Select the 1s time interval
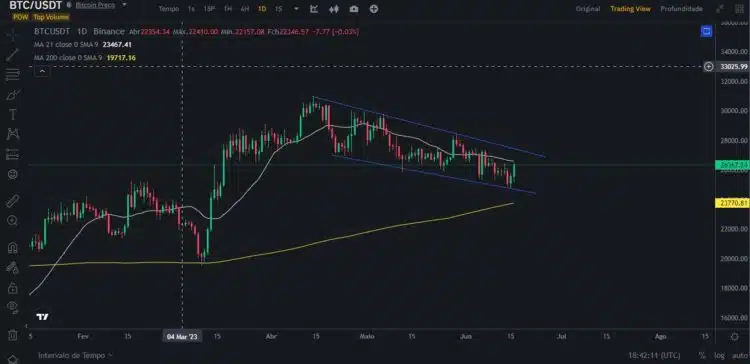Image resolution: width=750 pixels, height=364 pixels. tap(191, 9)
